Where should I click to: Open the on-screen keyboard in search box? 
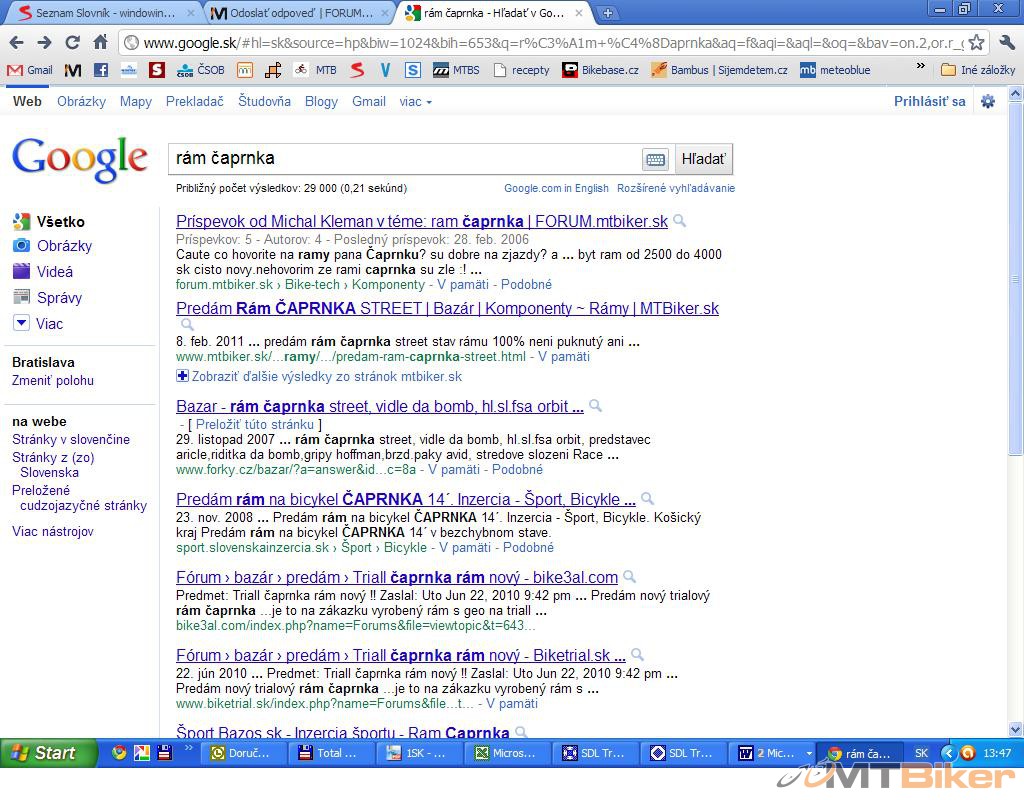pyautogui.click(x=655, y=159)
